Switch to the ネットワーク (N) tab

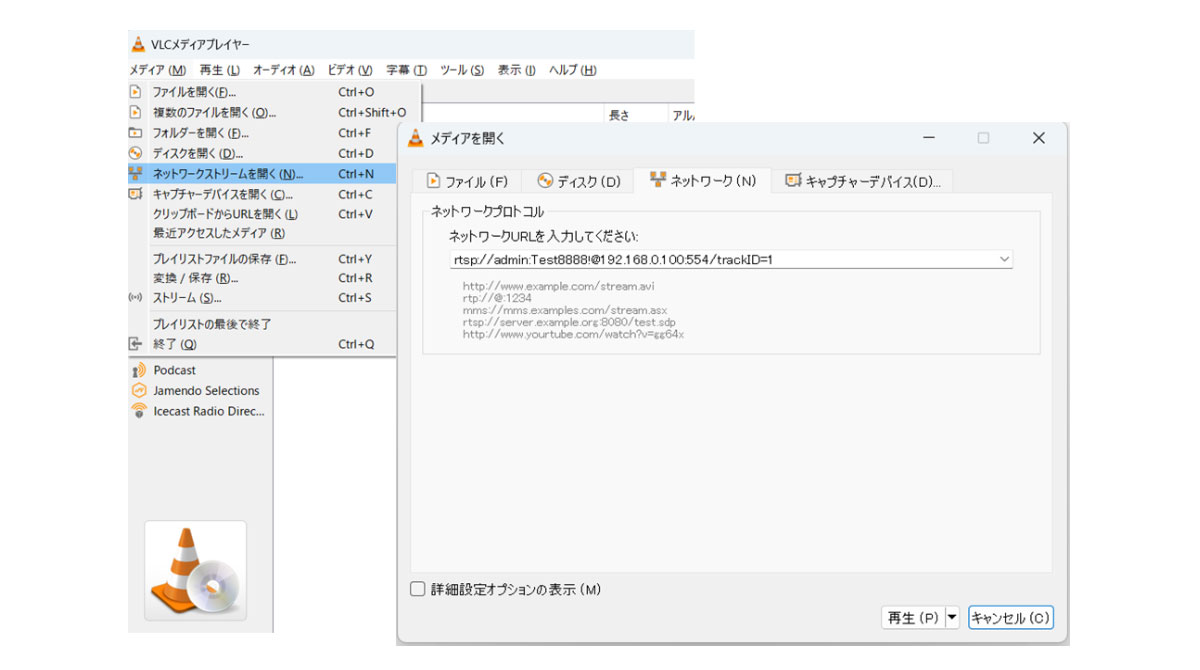pyautogui.click(x=703, y=180)
